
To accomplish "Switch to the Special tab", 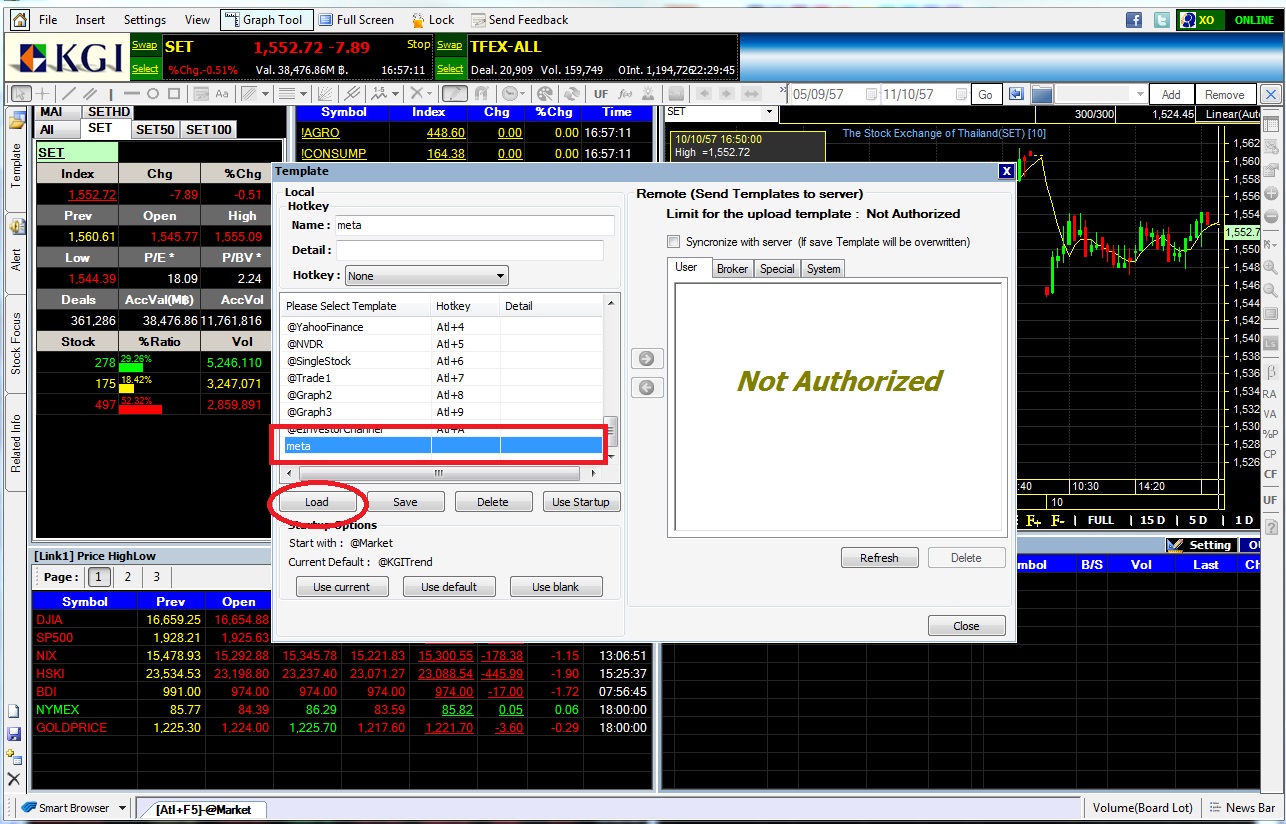I will (777, 268).
